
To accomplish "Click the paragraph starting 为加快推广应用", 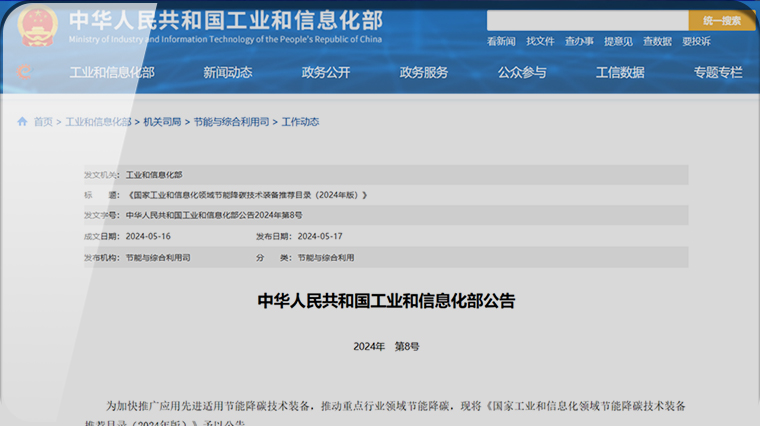I will point(386,414).
